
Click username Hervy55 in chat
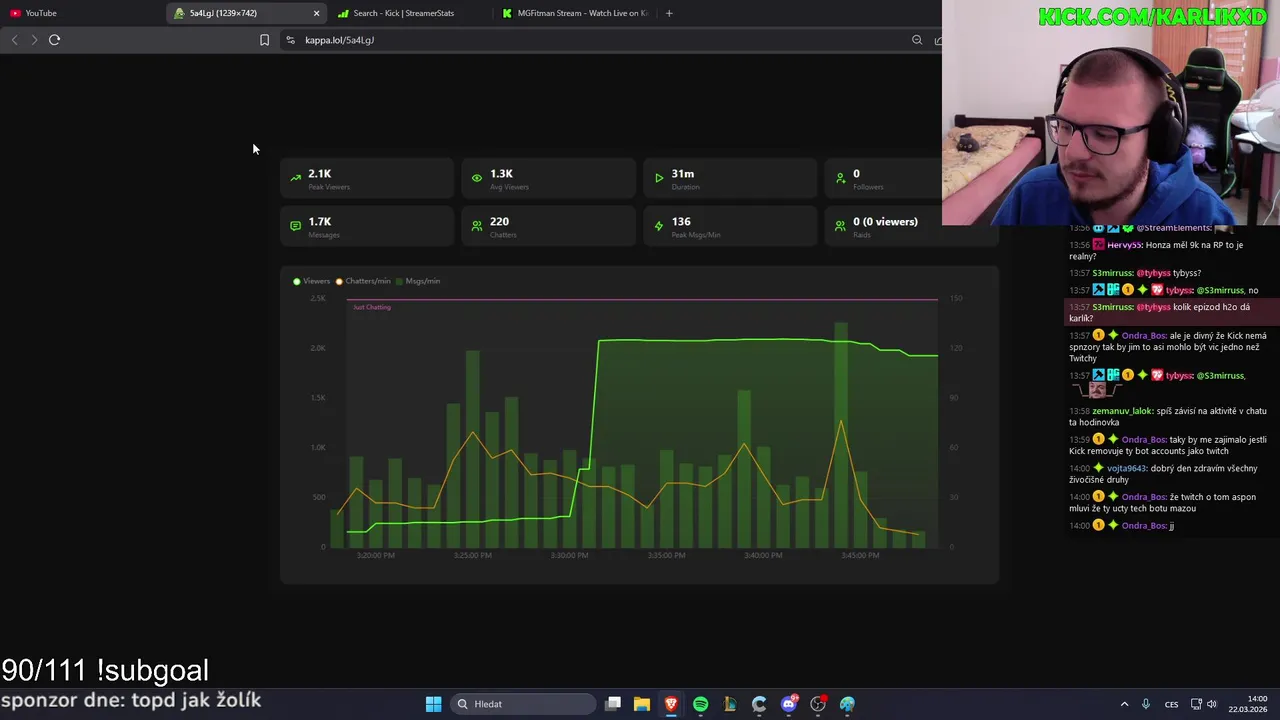[x=1124, y=245]
